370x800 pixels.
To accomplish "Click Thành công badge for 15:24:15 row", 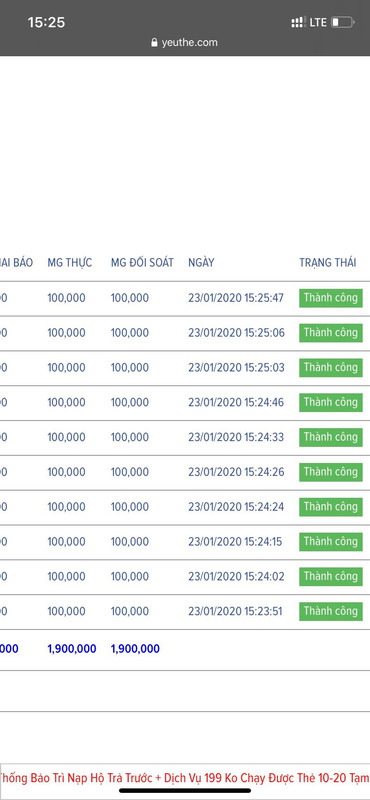I will click(x=331, y=541).
